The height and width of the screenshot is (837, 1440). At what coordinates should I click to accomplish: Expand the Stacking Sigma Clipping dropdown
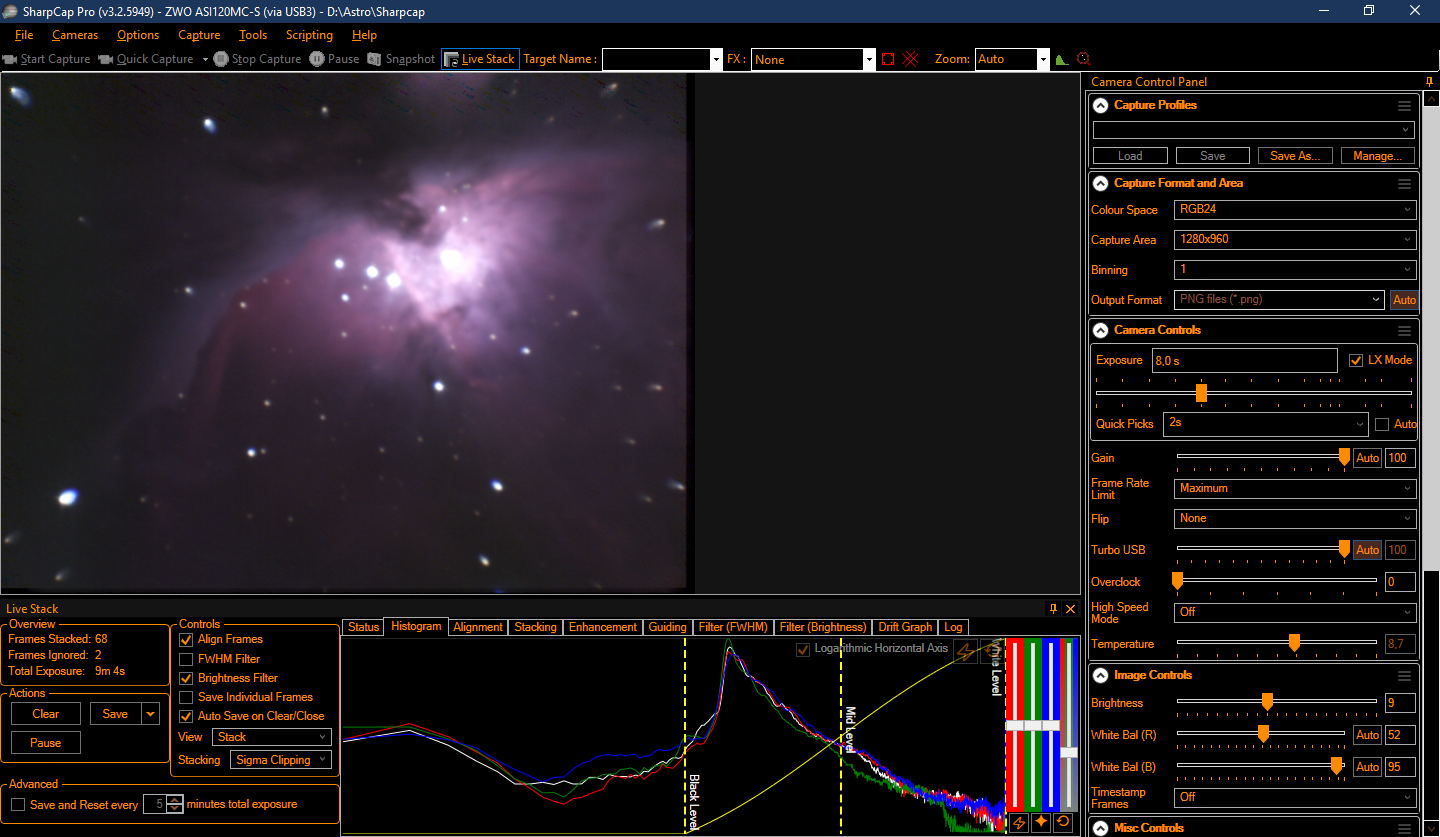pos(280,760)
